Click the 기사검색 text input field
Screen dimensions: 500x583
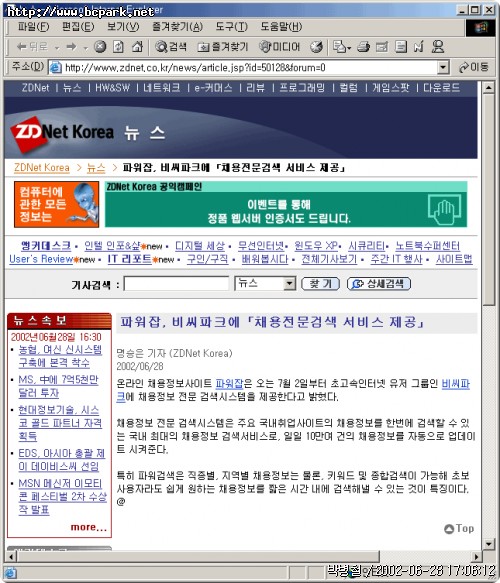(176, 284)
